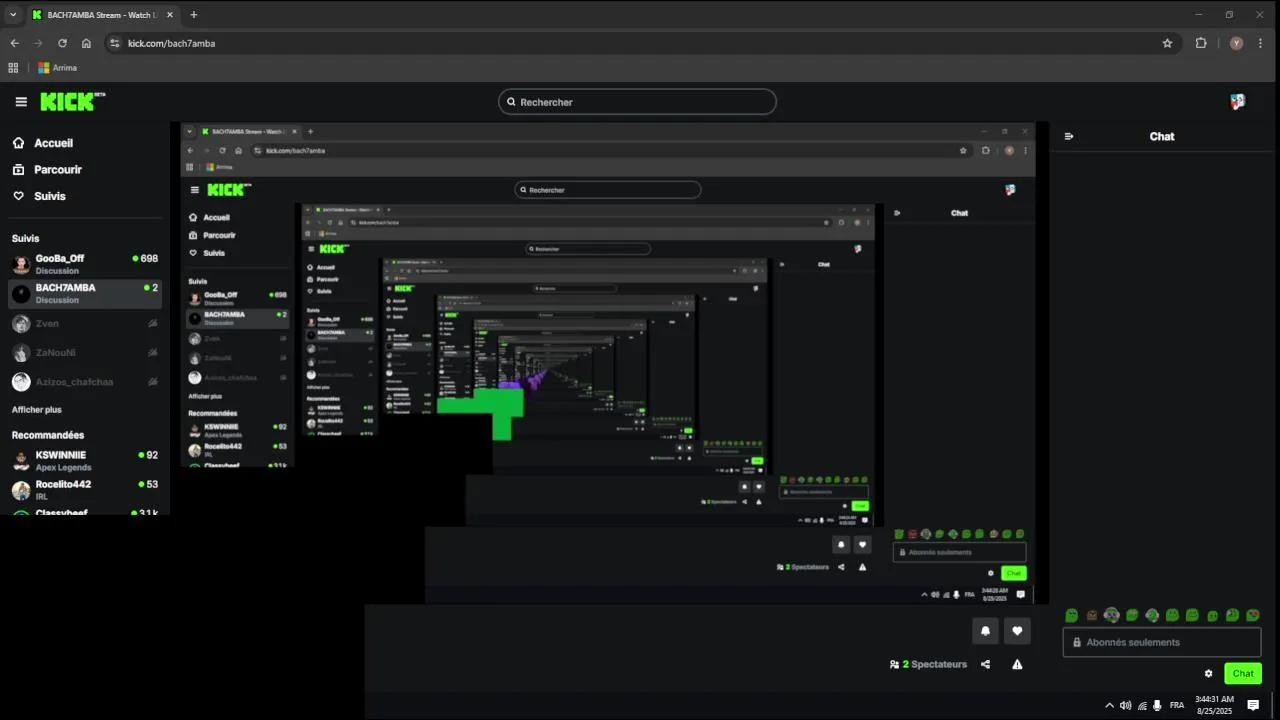The width and height of the screenshot is (1280, 720).
Task: Pick the emote wearing purple sunglasses
Action: [x=1112, y=616]
